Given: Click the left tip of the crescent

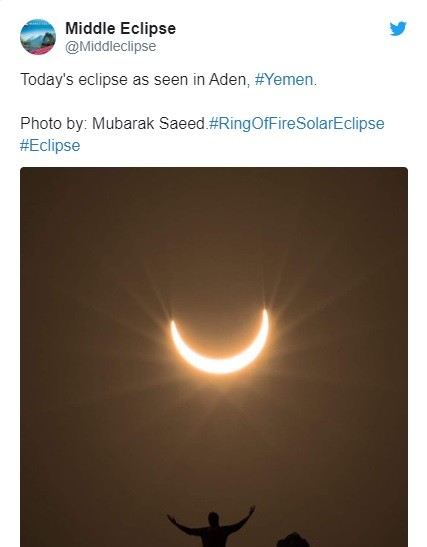Looking at the screenshot, I should pyautogui.click(x=172, y=324).
